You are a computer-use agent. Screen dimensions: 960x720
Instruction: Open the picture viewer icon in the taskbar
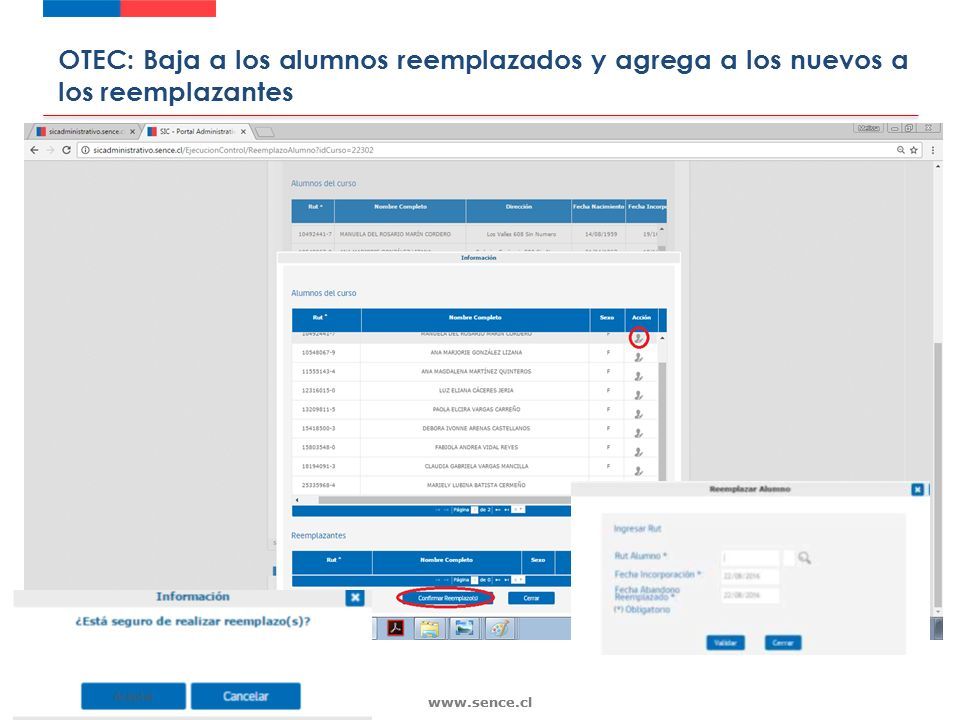point(464,628)
